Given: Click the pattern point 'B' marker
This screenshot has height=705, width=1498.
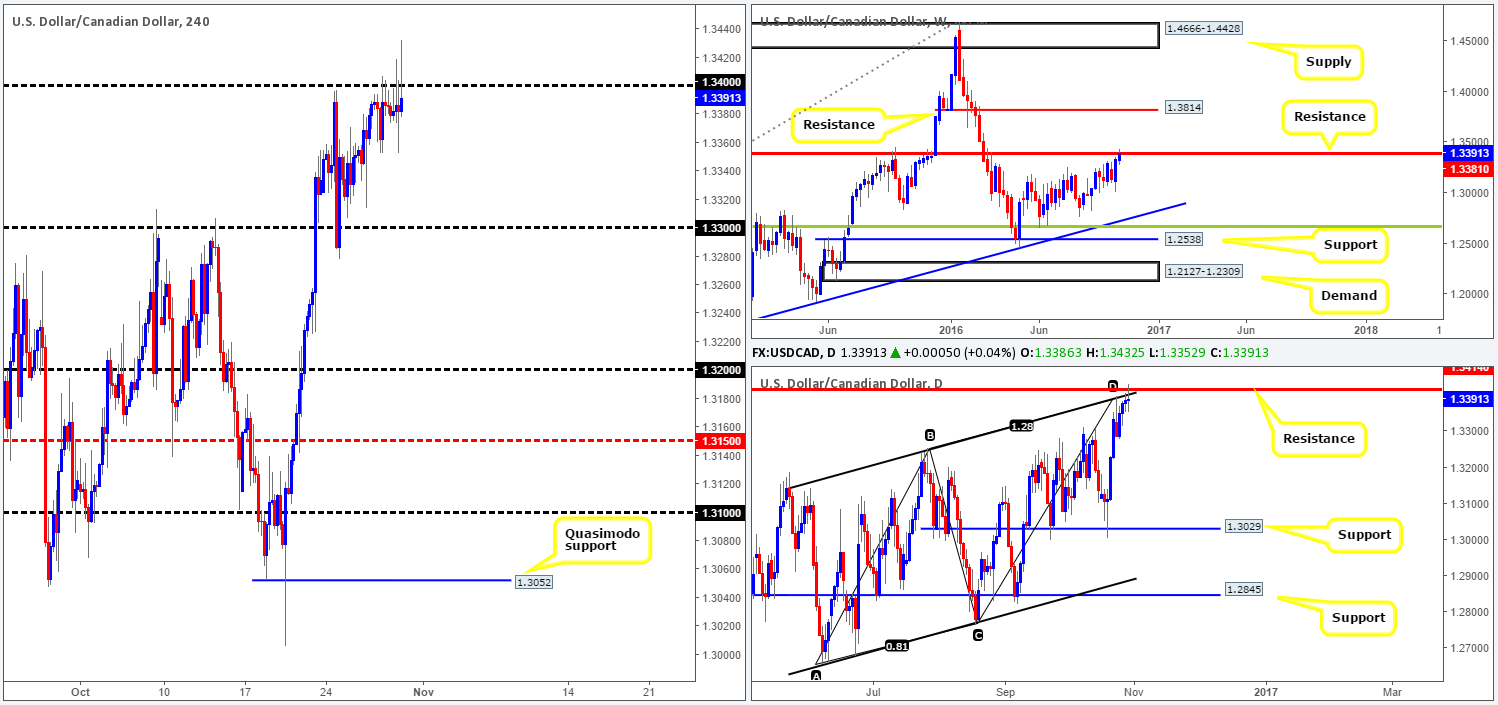Looking at the screenshot, I should coord(929,435).
